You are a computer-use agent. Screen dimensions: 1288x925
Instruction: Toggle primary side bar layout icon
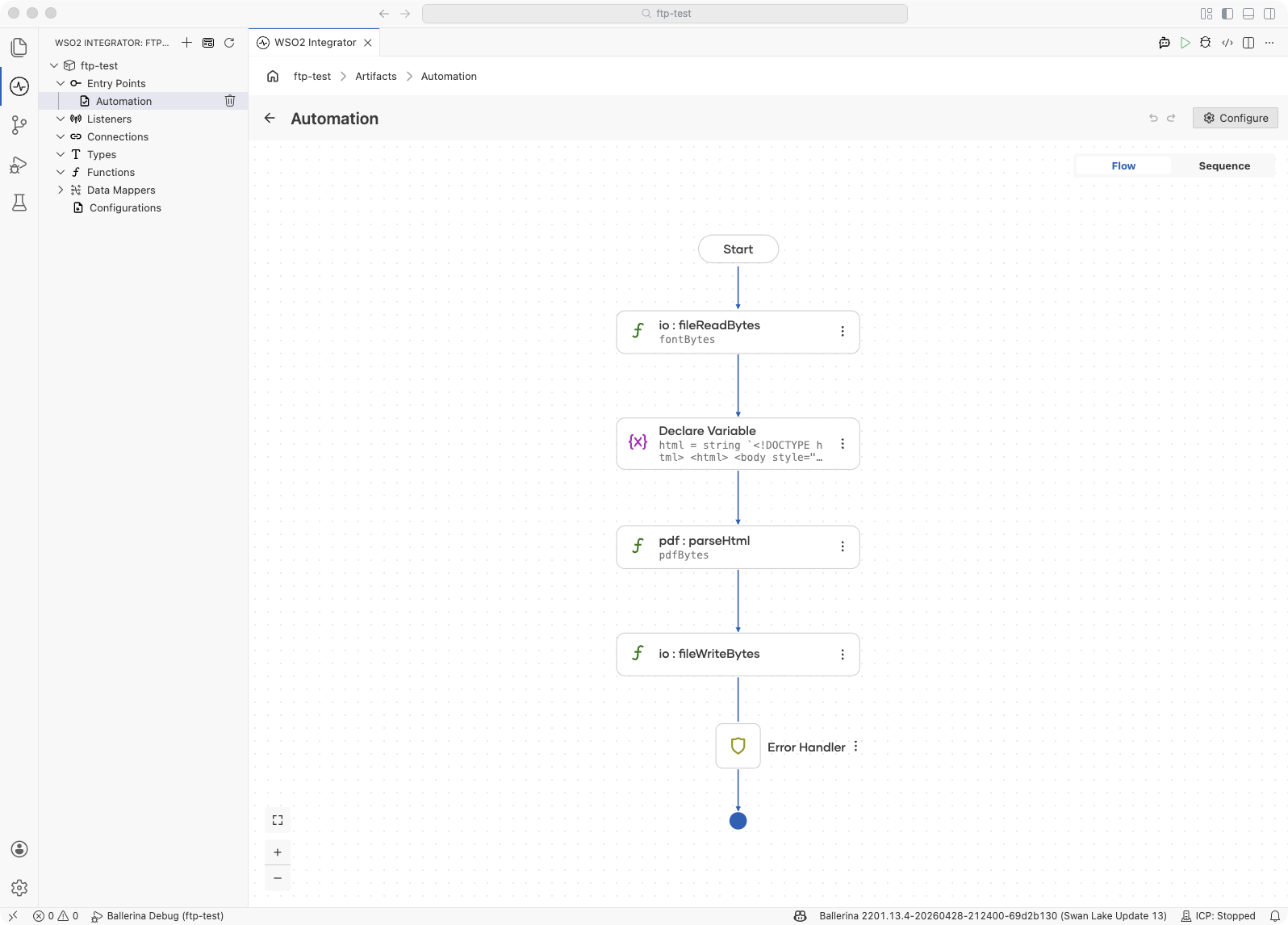(1227, 14)
